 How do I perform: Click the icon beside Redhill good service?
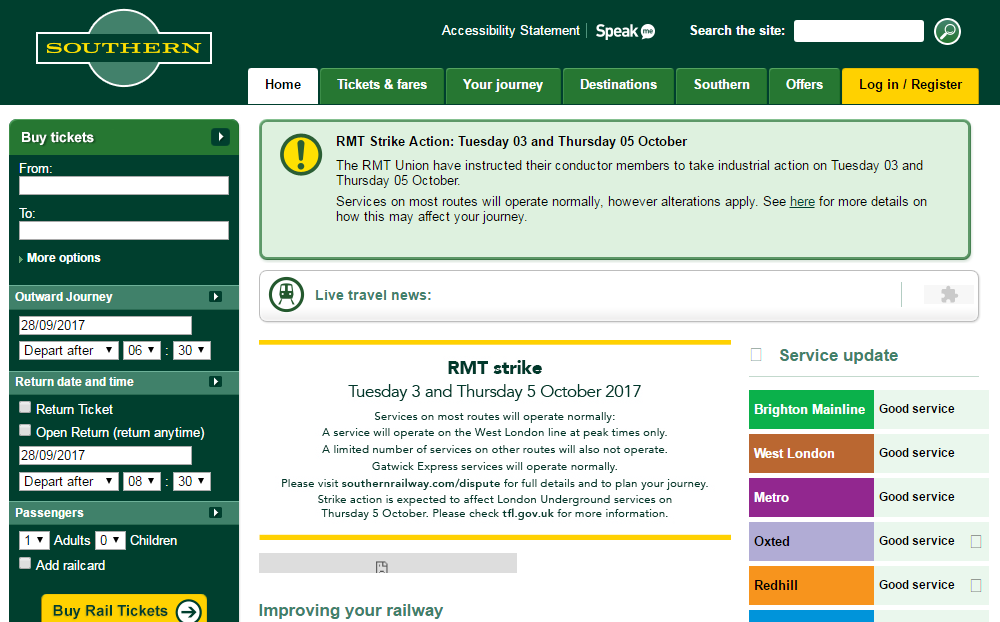[x=976, y=586]
